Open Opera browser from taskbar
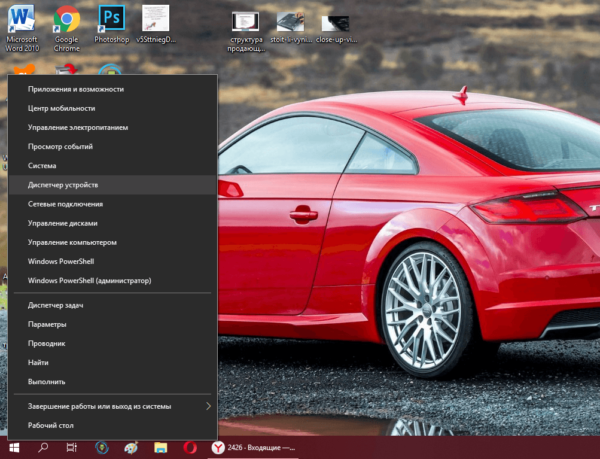 (x=190, y=448)
